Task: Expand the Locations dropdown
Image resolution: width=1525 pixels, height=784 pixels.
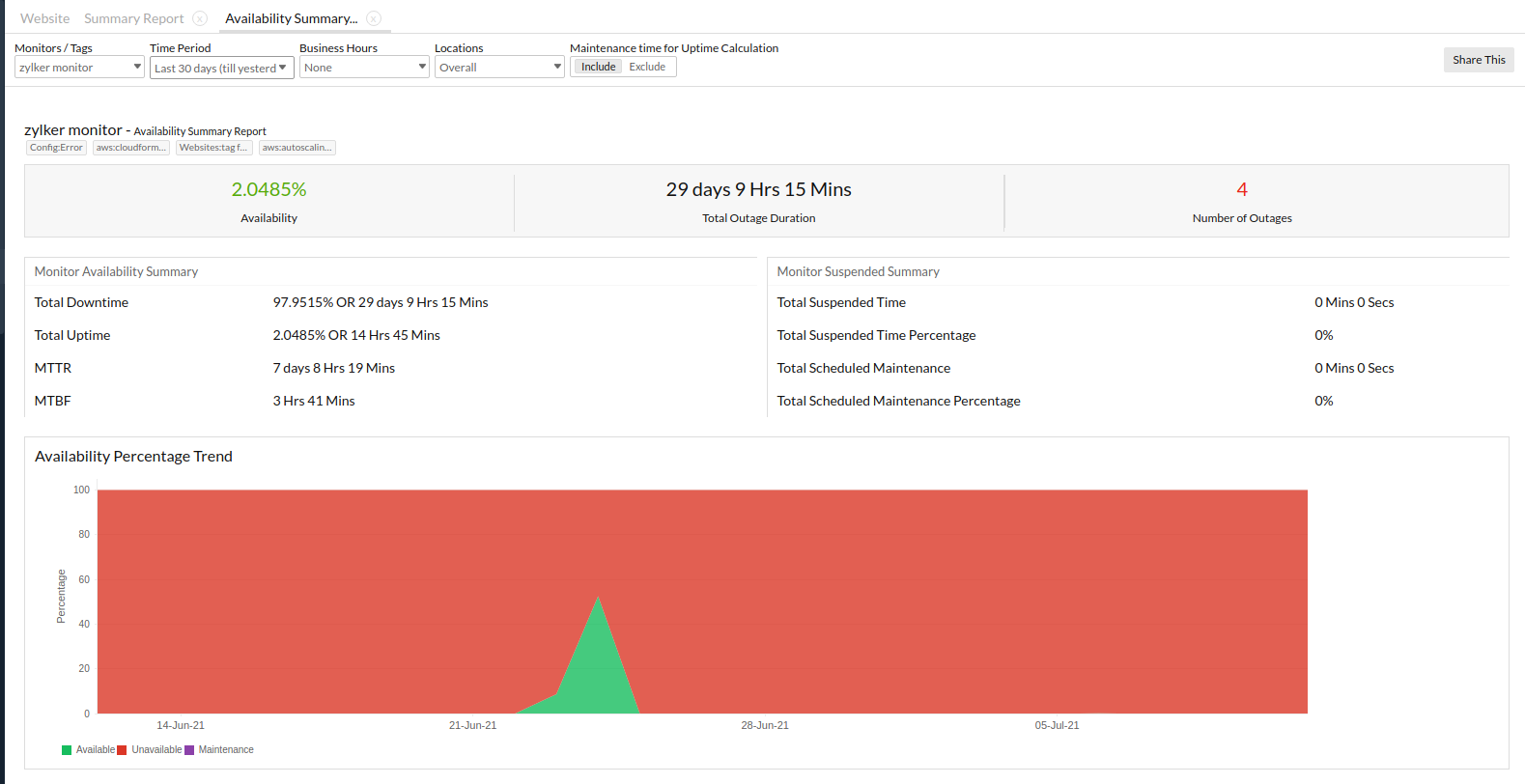Action: (499, 68)
